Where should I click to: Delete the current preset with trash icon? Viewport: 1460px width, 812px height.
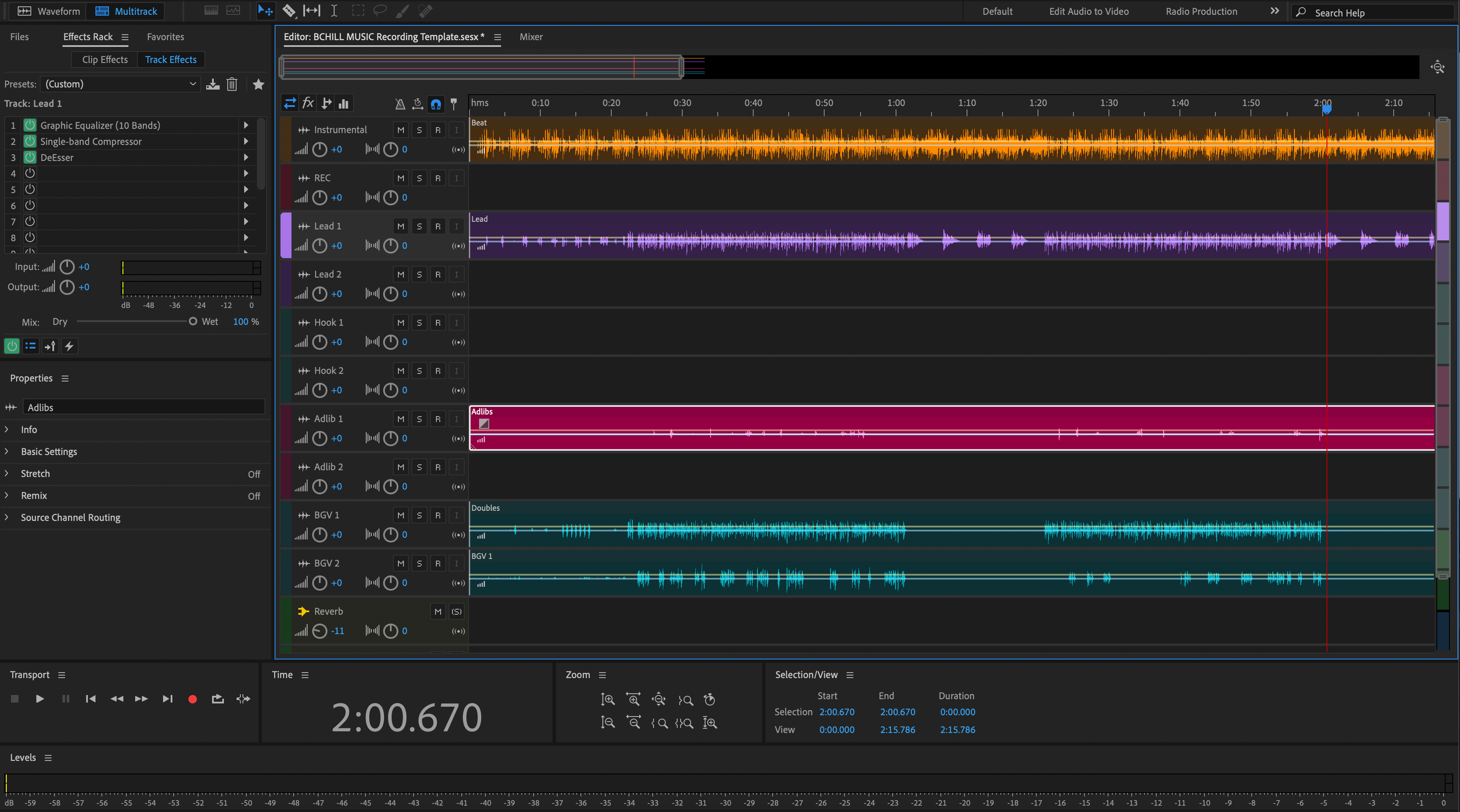[x=232, y=84]
